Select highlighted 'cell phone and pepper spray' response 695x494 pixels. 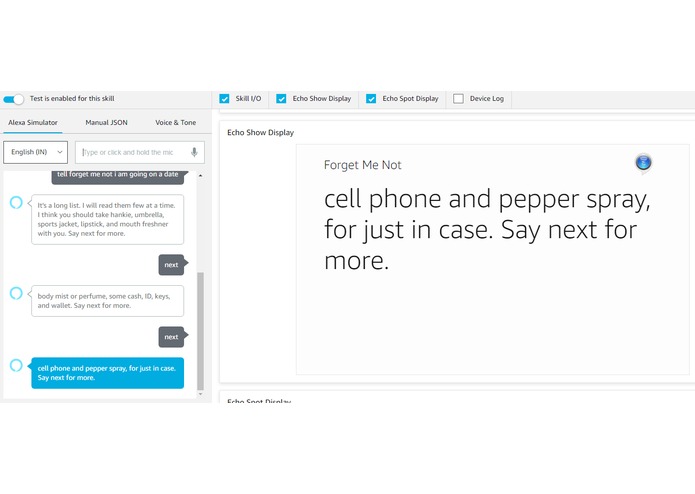click(107, 373)
